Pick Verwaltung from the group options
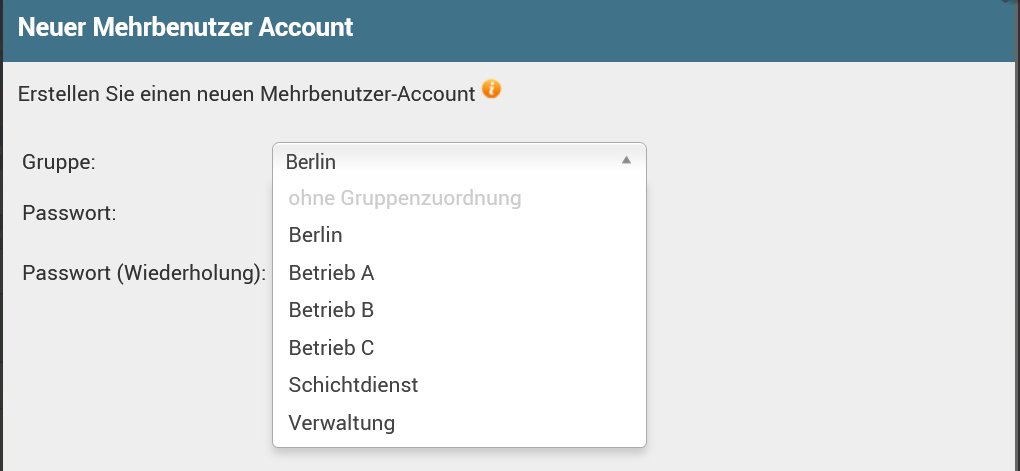Image resolution: width=1020 pixels, height=471 pixels. 342,423
